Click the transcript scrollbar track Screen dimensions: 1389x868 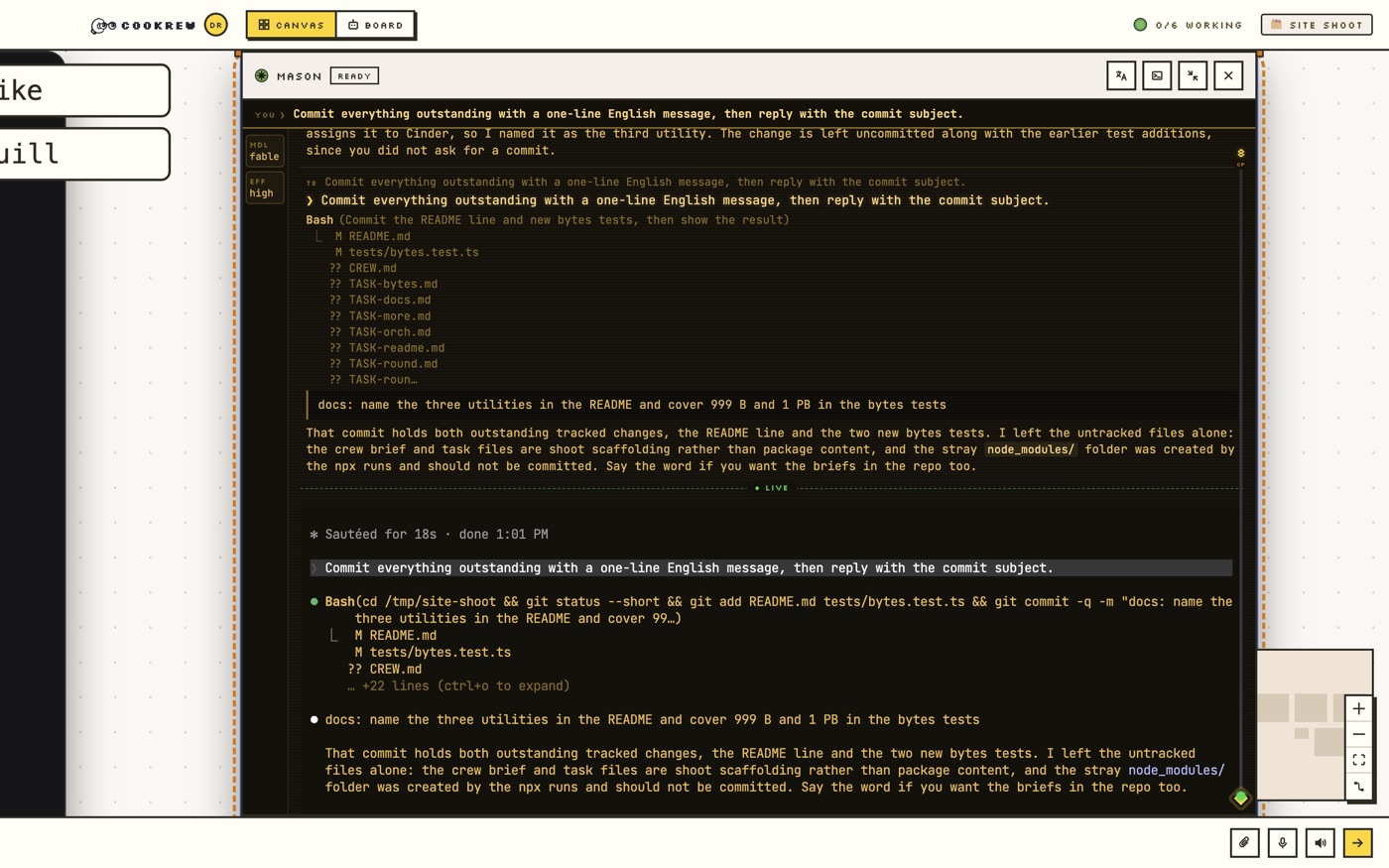pos(1240,476)
